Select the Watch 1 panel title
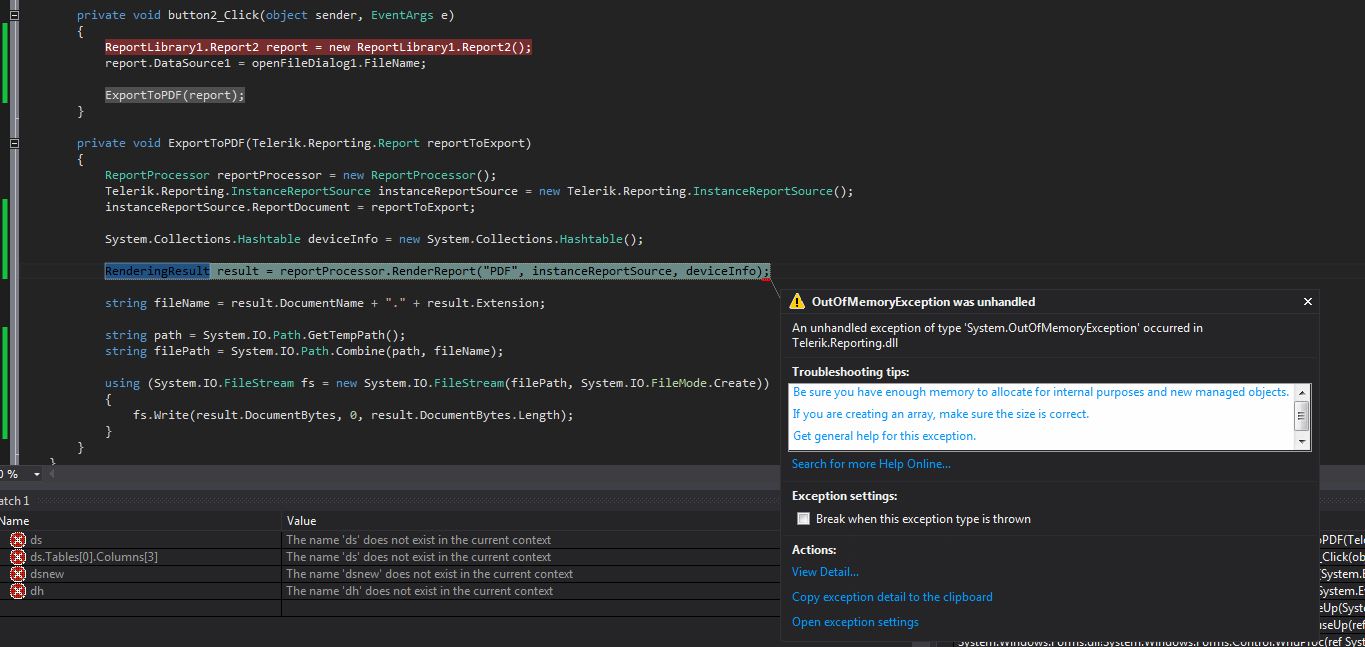1365x647 pixels. click(14, 500)
